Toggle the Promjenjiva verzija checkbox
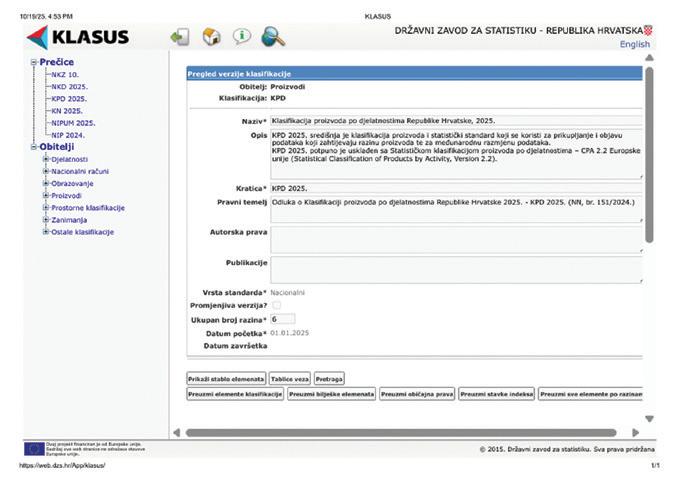Image resolution: width=679 pixels, height=480 pixels. tap(276, 305)
